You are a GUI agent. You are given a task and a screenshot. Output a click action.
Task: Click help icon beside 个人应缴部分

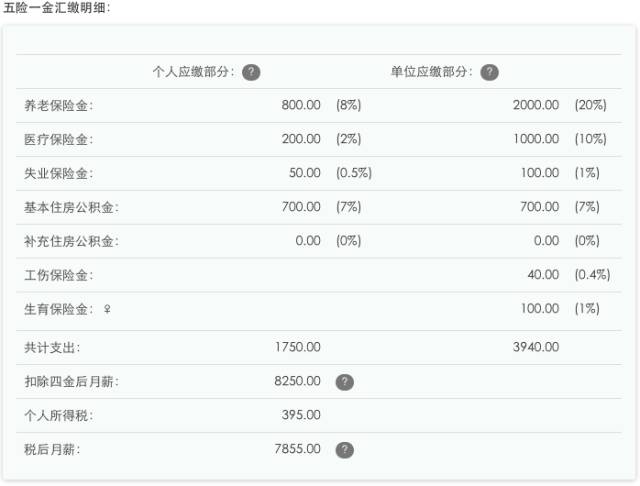pos(251,72)
